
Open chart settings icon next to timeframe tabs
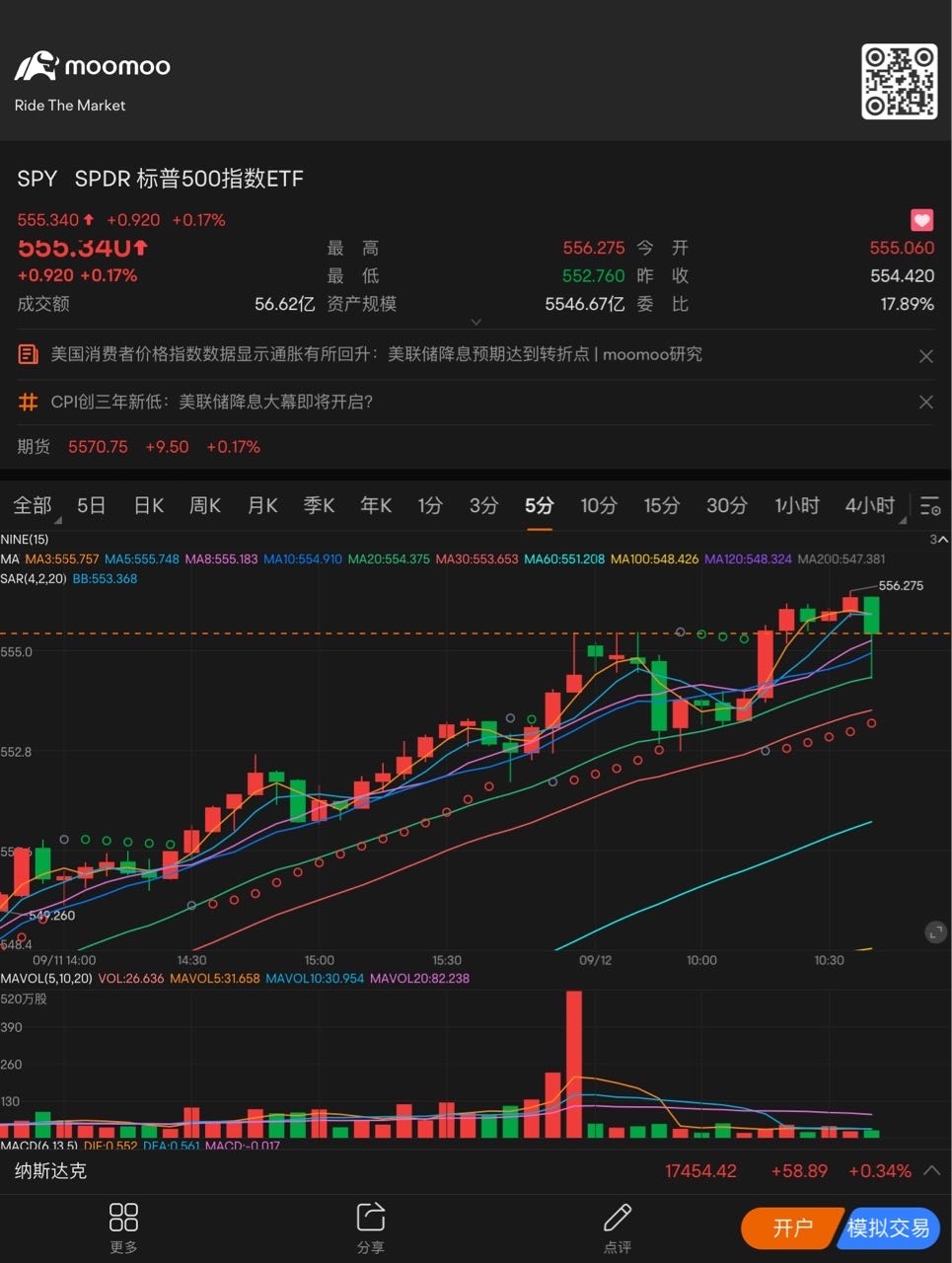tap(928, 505)
